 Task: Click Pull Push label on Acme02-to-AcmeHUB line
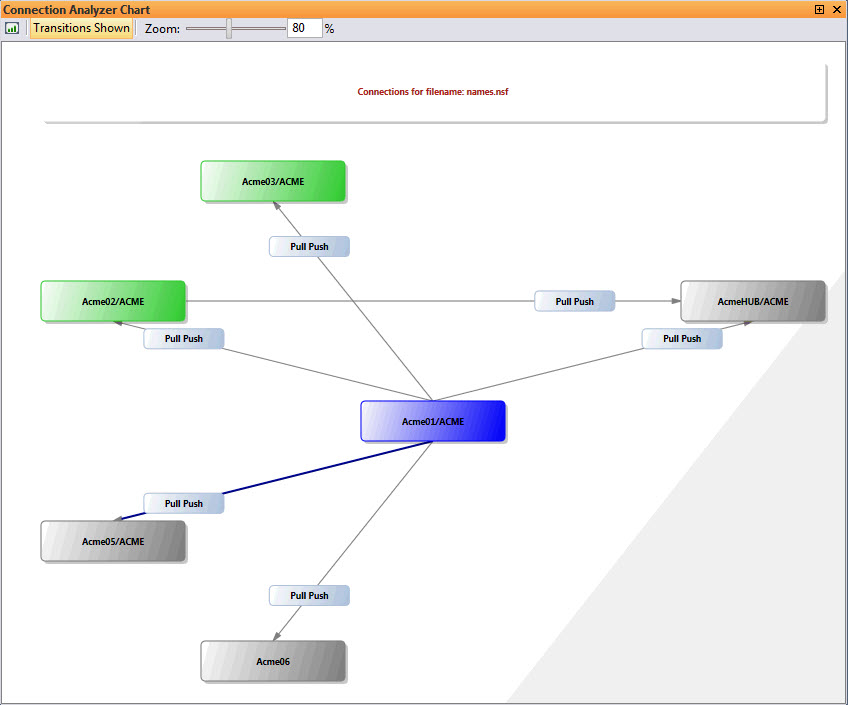[574, 301]
